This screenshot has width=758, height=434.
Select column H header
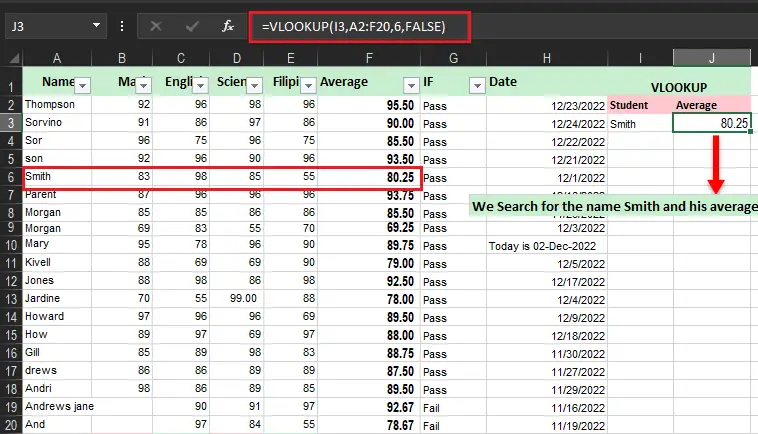click(547, 58)
